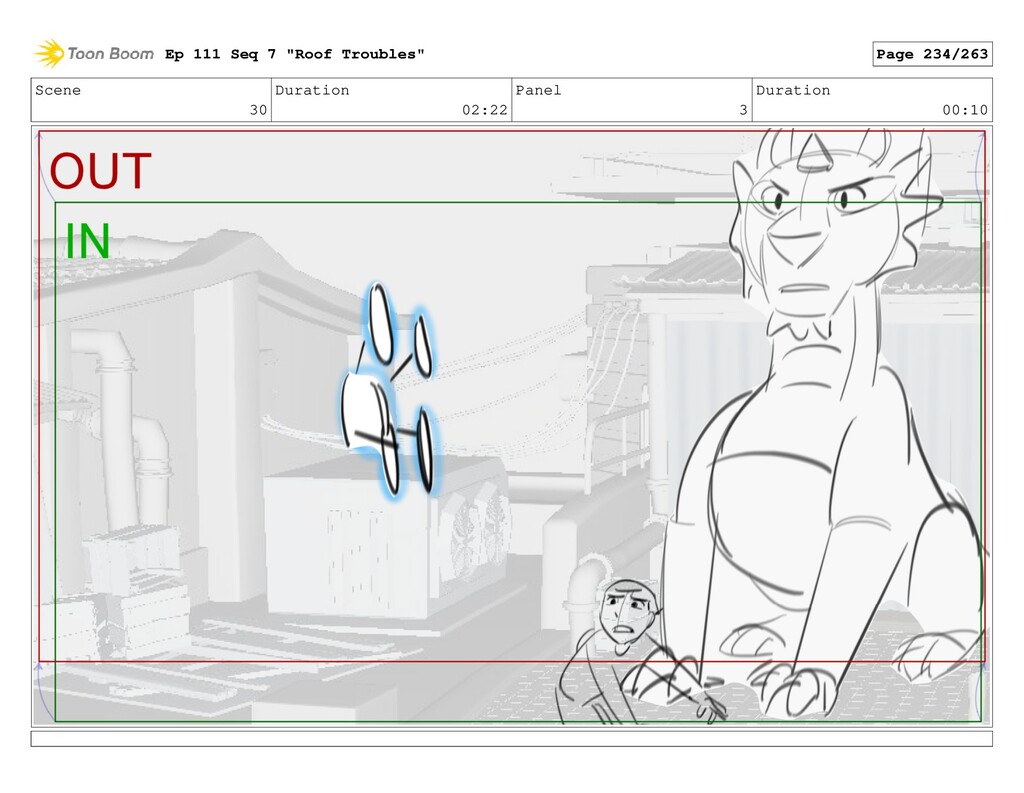
Task: Click the empty caption field below the panel
Action: click(511, 738)
